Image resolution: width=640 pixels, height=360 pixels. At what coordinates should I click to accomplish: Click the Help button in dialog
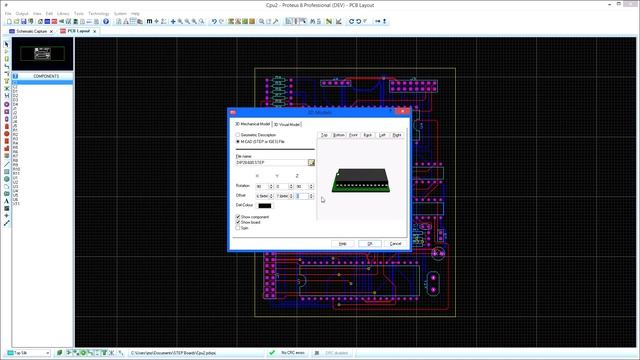pos(342,244)
